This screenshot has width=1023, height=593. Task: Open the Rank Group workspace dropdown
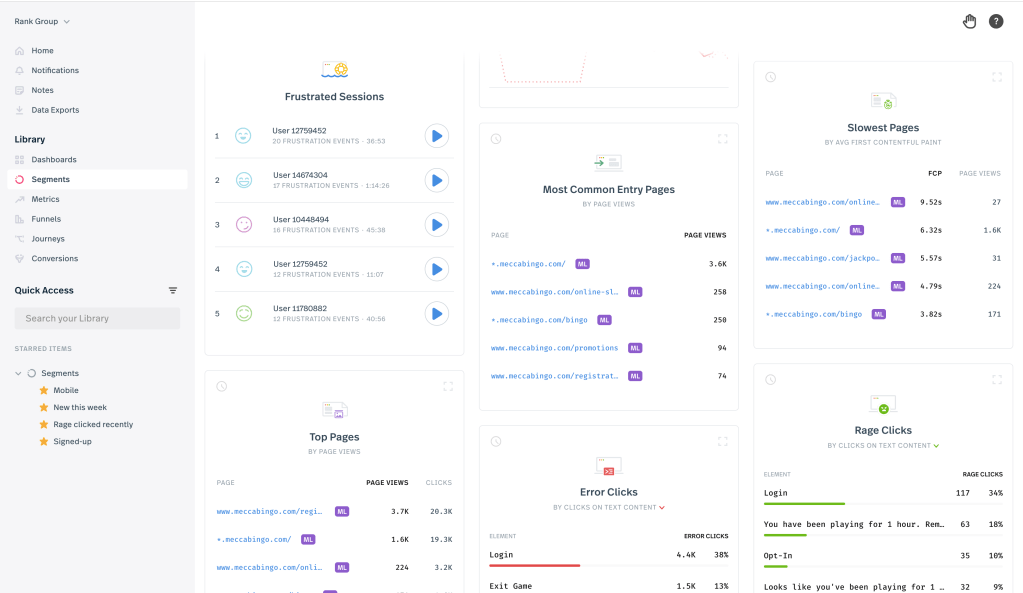pos(42,21)
